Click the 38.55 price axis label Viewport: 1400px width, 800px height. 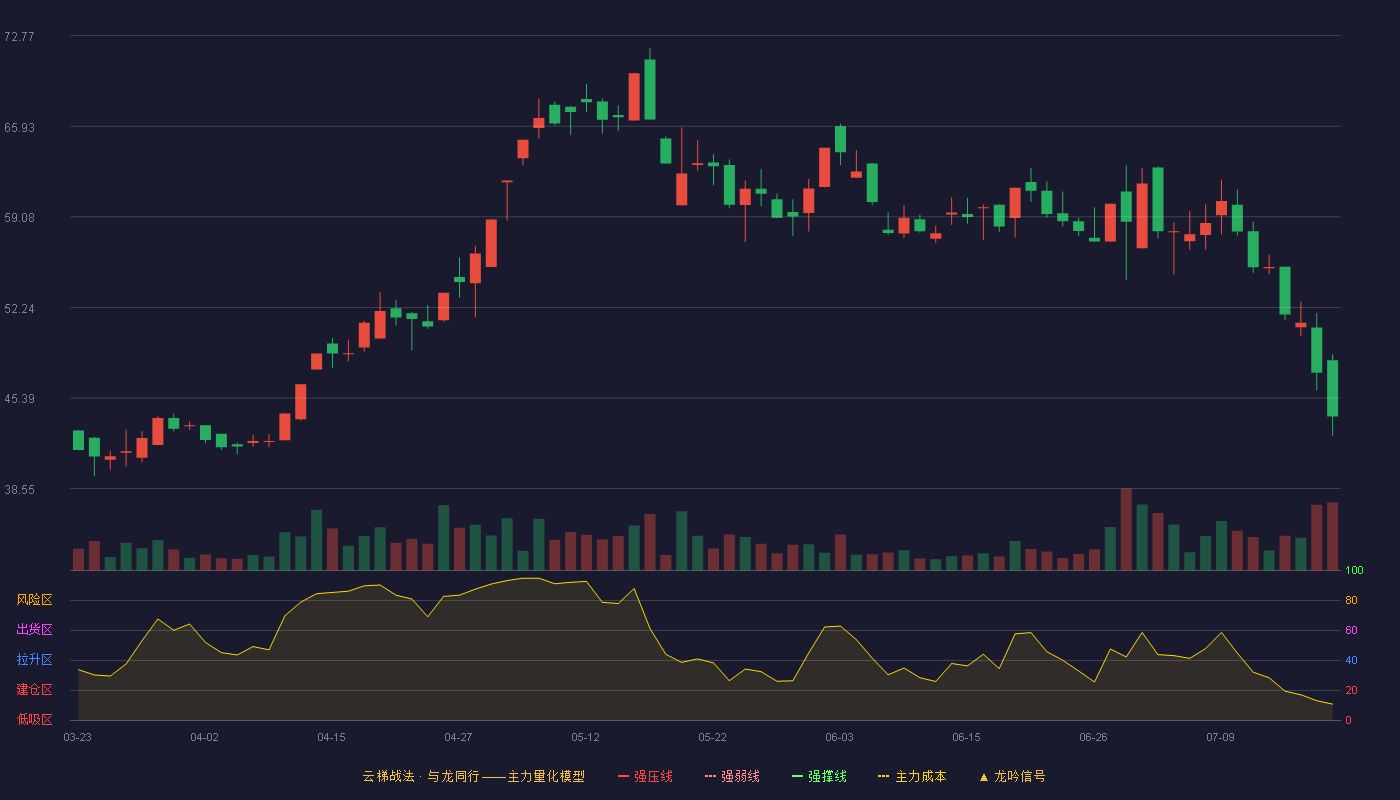pos(19,489)
